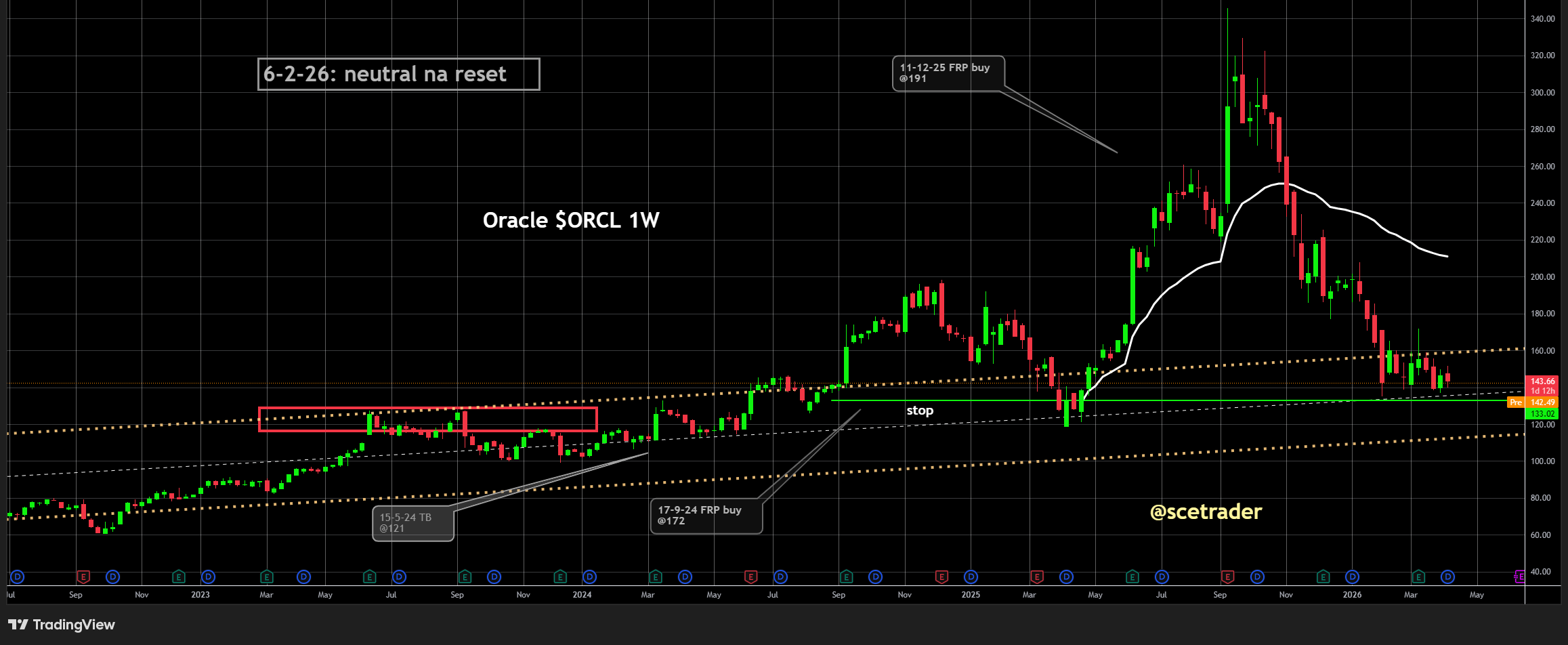Show the earnings marker for December 2022
The height and width of the screenshot is (645, 1568).
(179, 577)
